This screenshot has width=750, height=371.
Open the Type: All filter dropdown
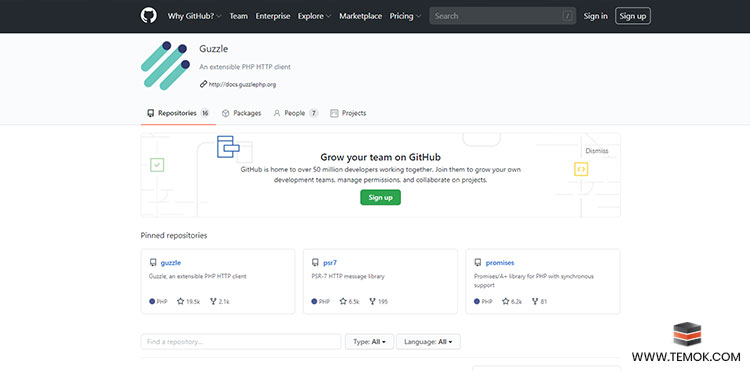(x=369, y=342)
